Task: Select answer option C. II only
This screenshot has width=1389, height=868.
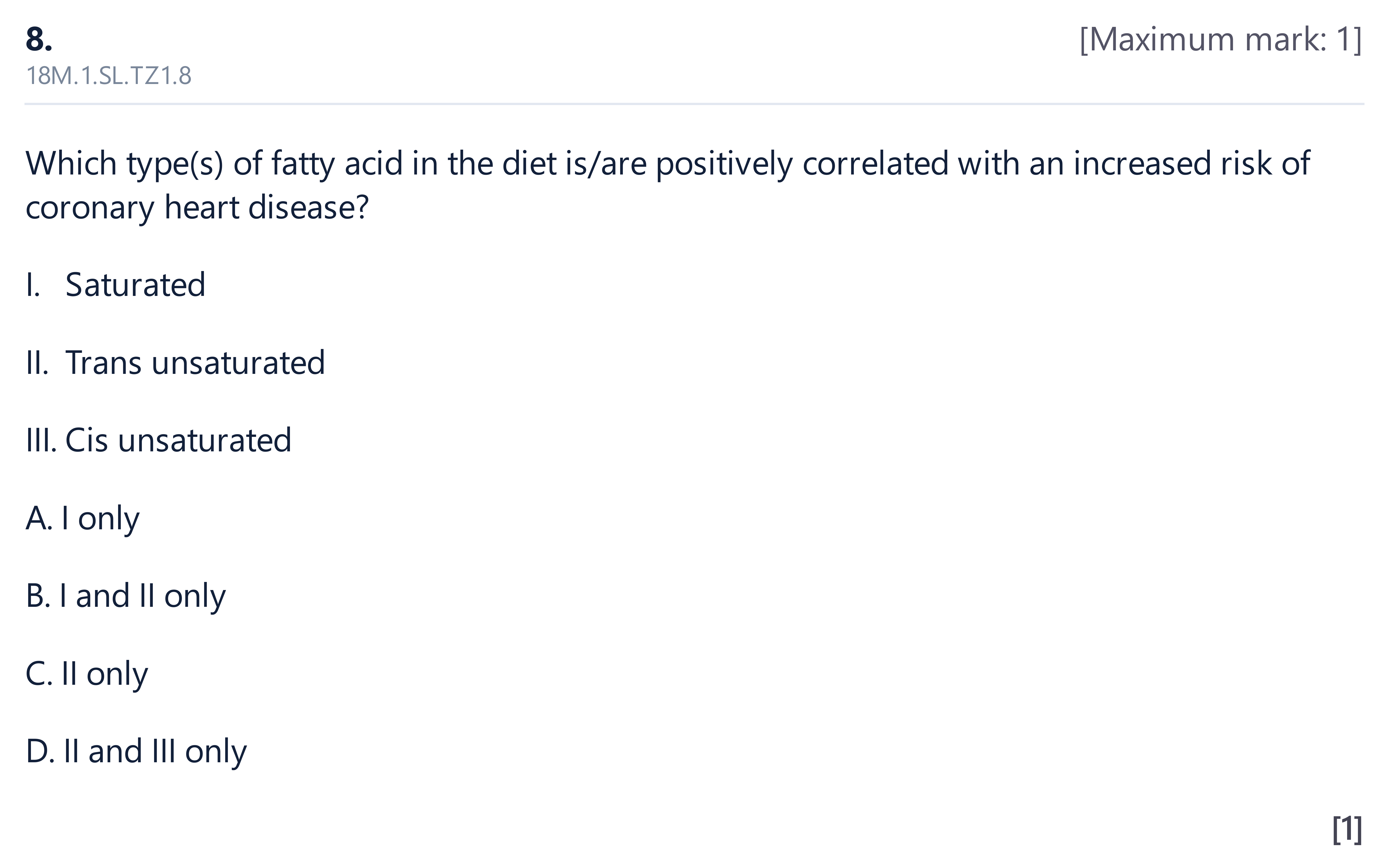Action: (87, 674)
